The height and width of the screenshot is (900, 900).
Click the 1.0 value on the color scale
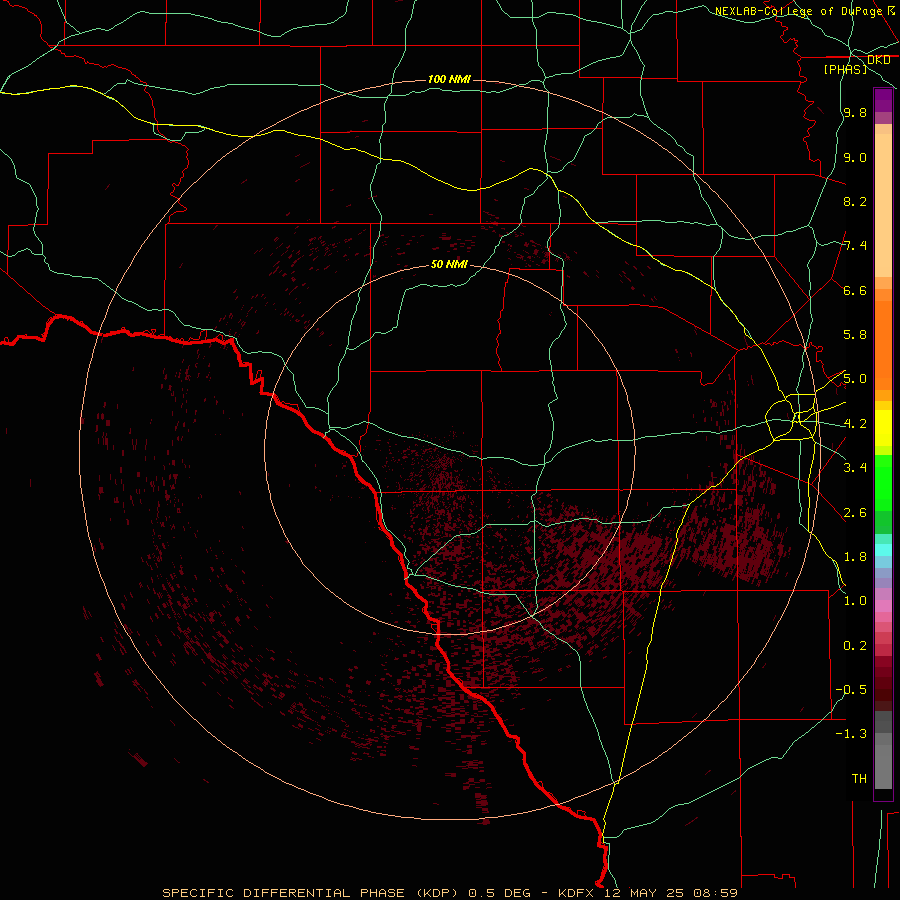(x=855, y=601)
